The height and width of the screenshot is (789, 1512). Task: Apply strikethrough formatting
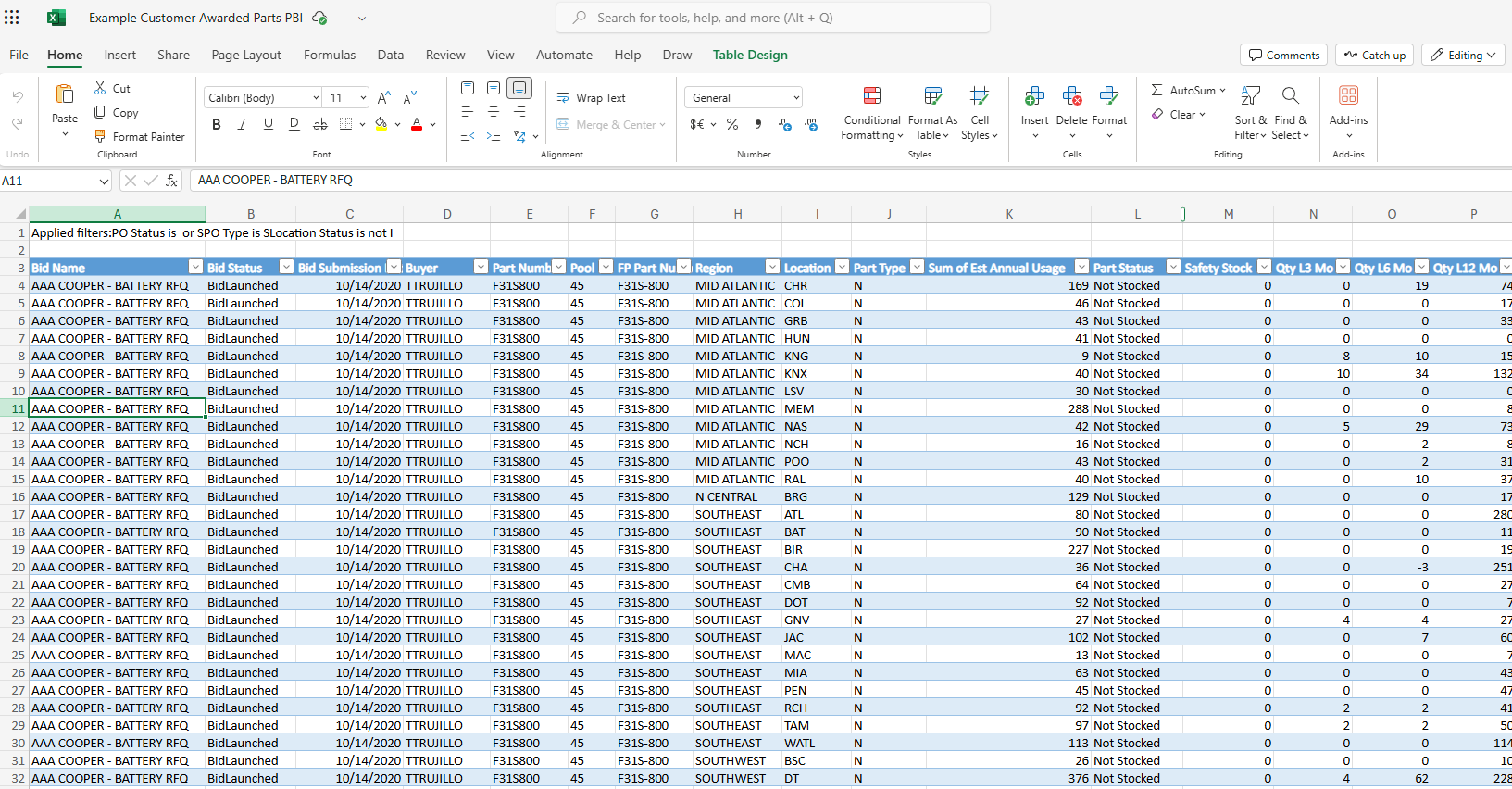point(320,124)
